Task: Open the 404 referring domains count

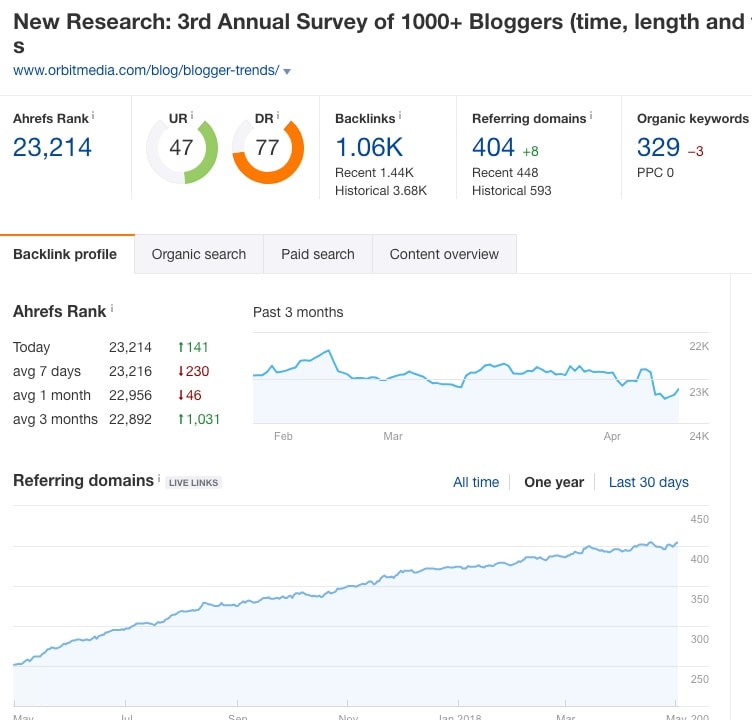Action: coord(493,147)
